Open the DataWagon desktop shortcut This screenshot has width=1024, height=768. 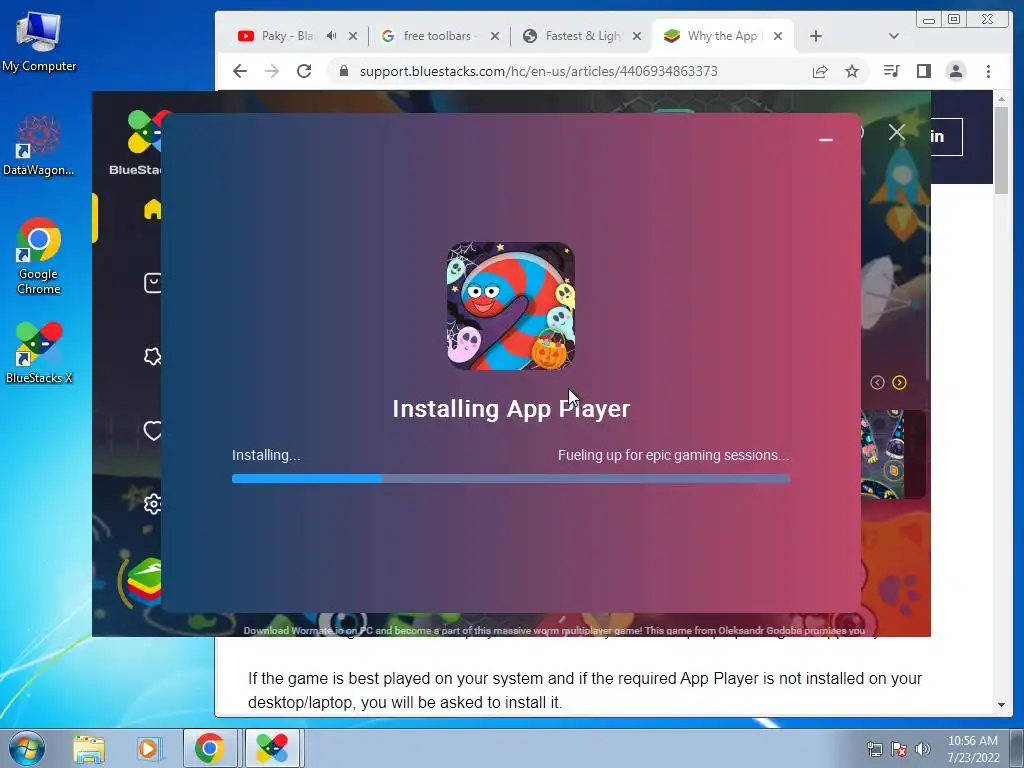point(39,146)
